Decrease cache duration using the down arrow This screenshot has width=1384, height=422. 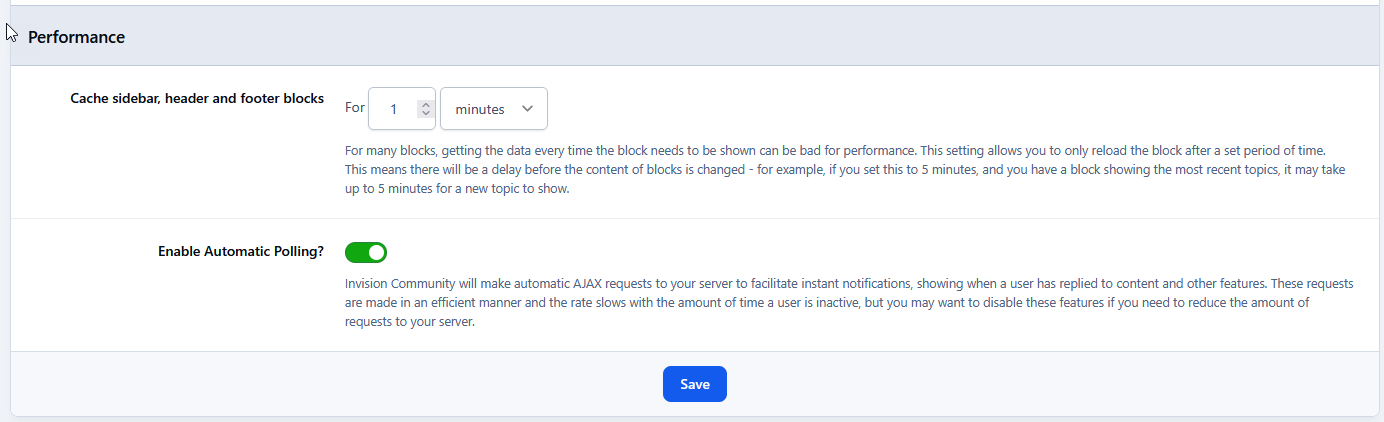point(425,113)
